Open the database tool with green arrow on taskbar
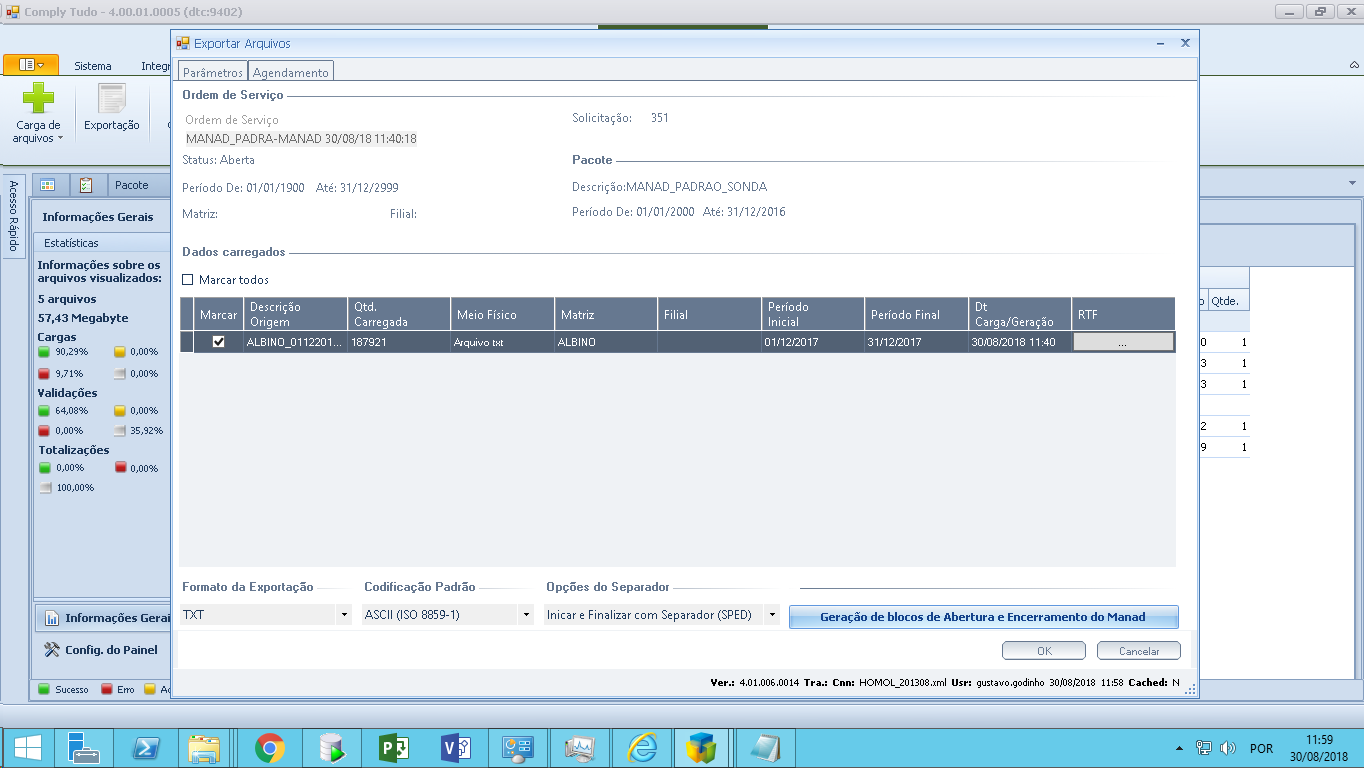Screen dimensions: 1364x768 click(x=331, y=748)
